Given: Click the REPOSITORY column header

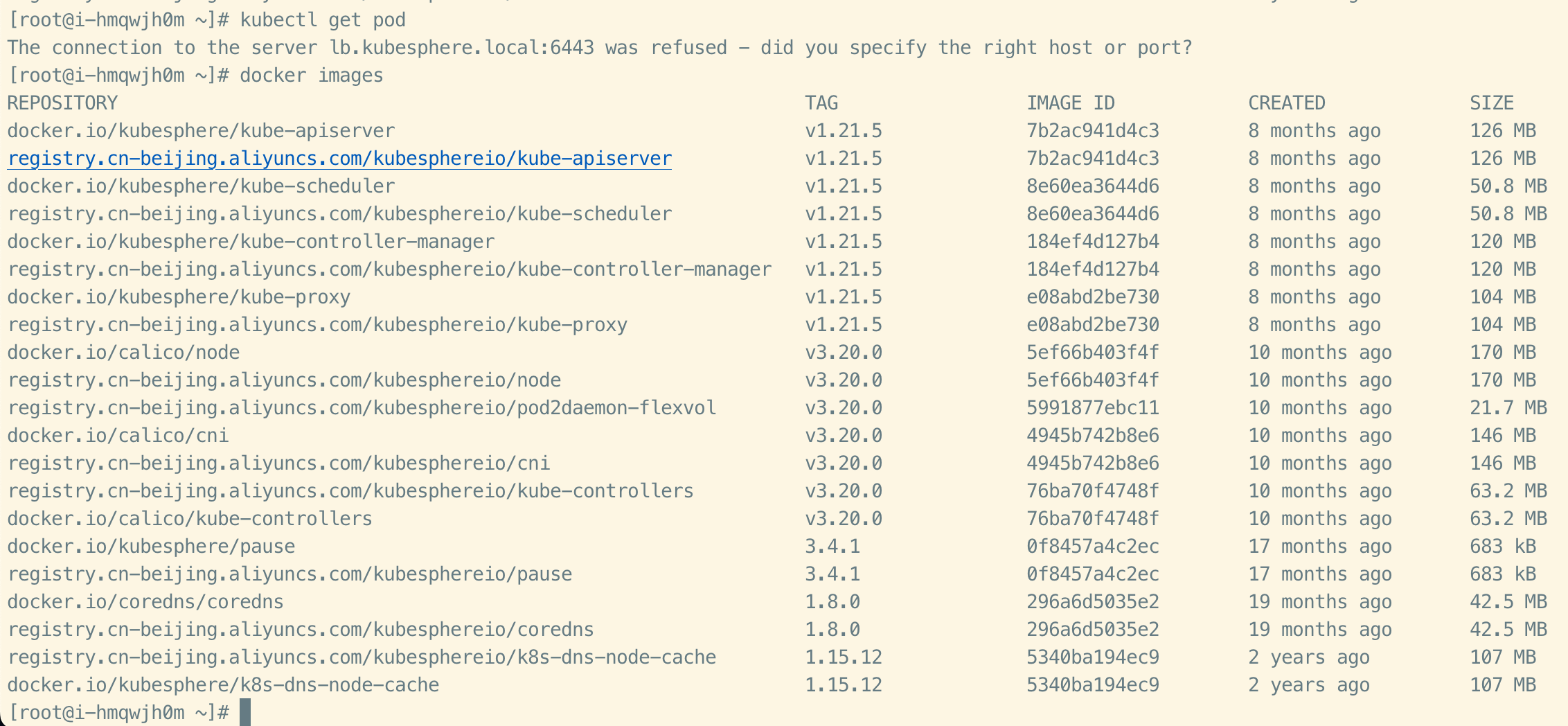Looking at the screenshot, I should [62, 103].
